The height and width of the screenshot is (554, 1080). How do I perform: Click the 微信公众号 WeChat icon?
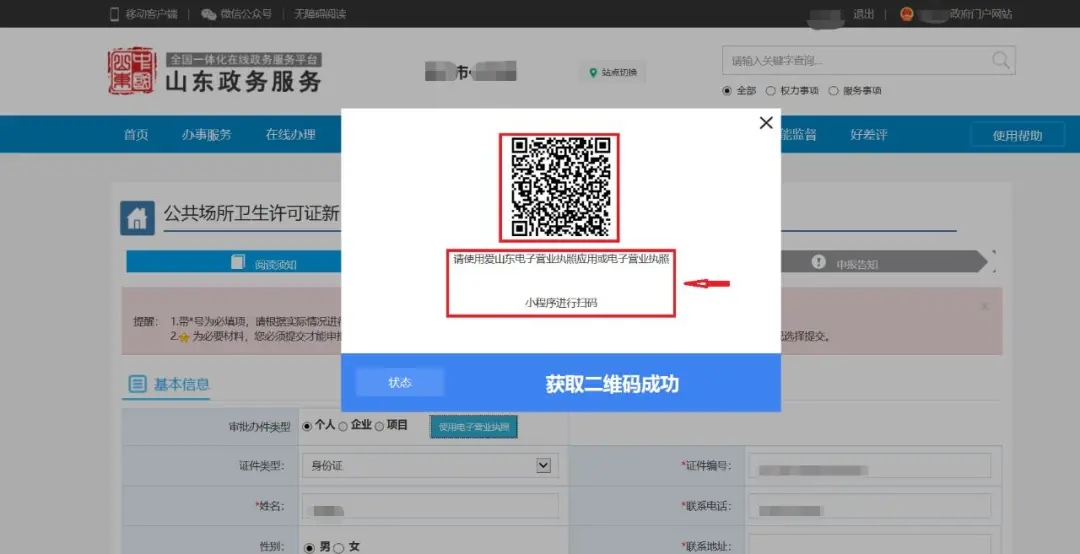point(208,14)
